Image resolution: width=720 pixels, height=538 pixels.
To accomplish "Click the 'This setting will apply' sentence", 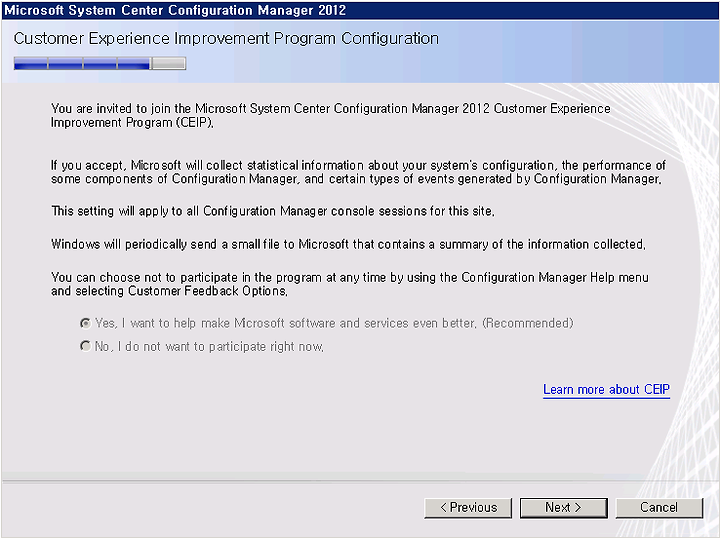I will tap(273, 211).
